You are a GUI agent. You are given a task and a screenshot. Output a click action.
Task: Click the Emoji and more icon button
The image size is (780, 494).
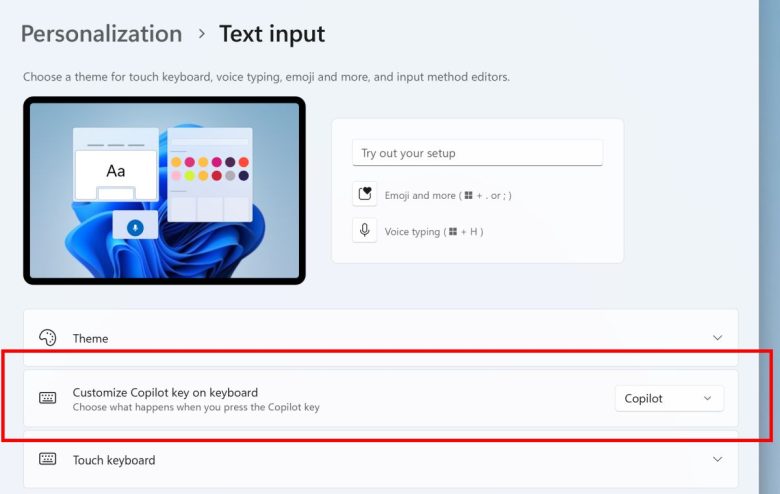[x=365, y=194]
